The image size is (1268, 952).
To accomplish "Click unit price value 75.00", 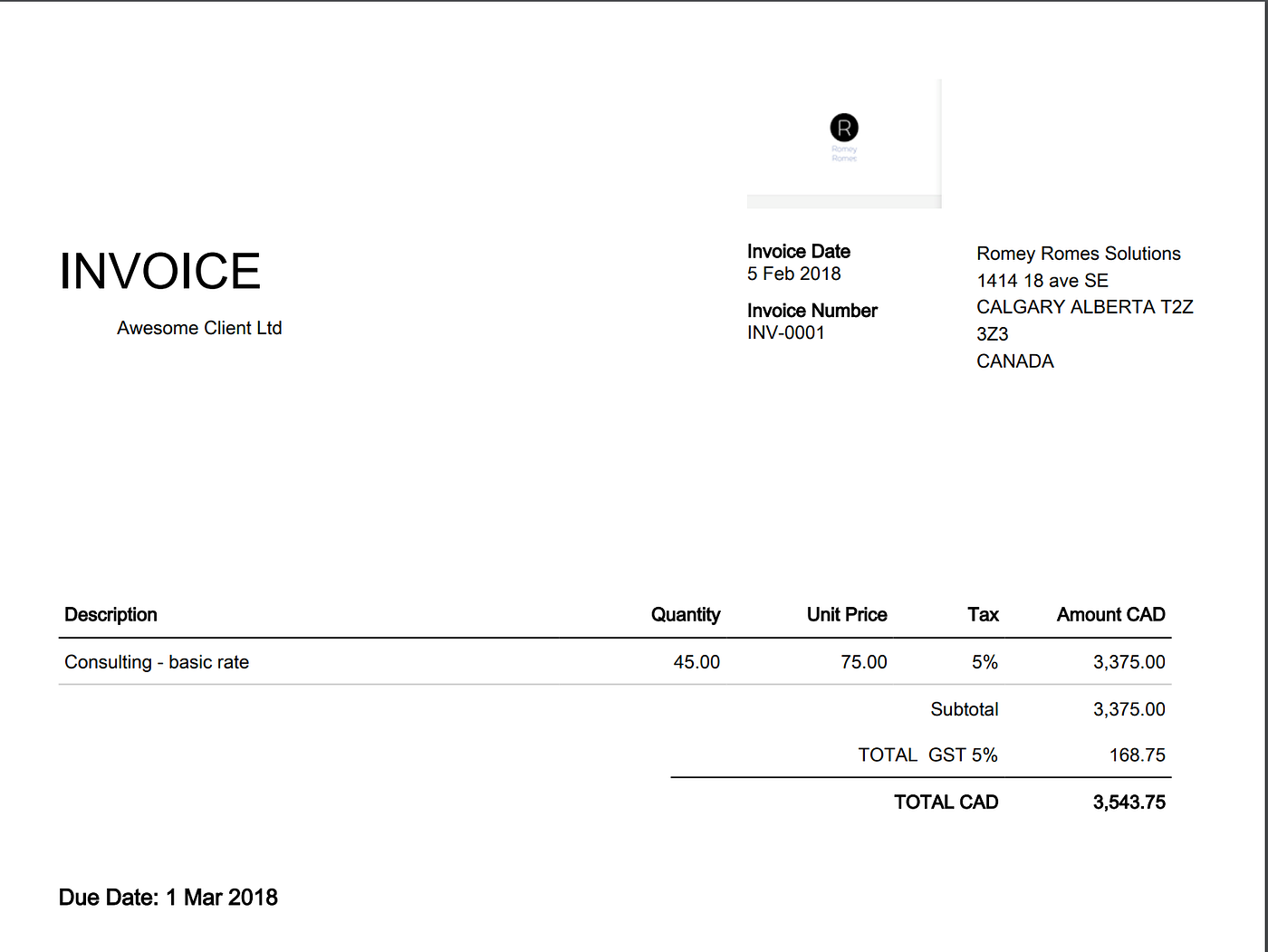I will coord(864,662).
